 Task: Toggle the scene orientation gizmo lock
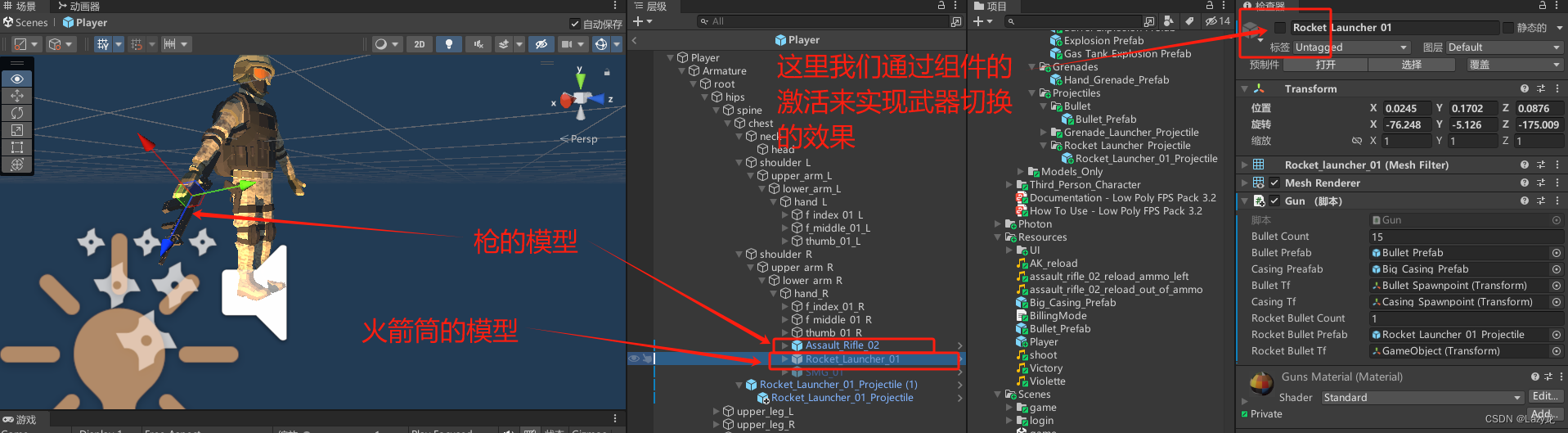point(607,73)
